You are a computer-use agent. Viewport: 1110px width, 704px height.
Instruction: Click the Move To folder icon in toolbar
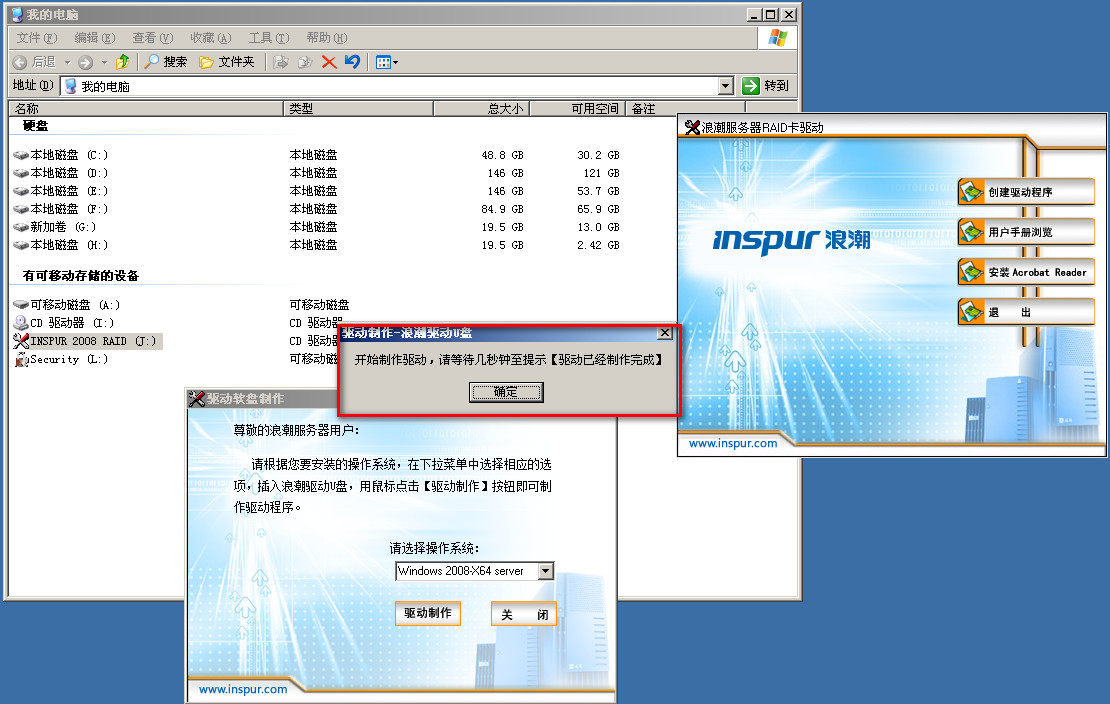click(x=281, y=62)
